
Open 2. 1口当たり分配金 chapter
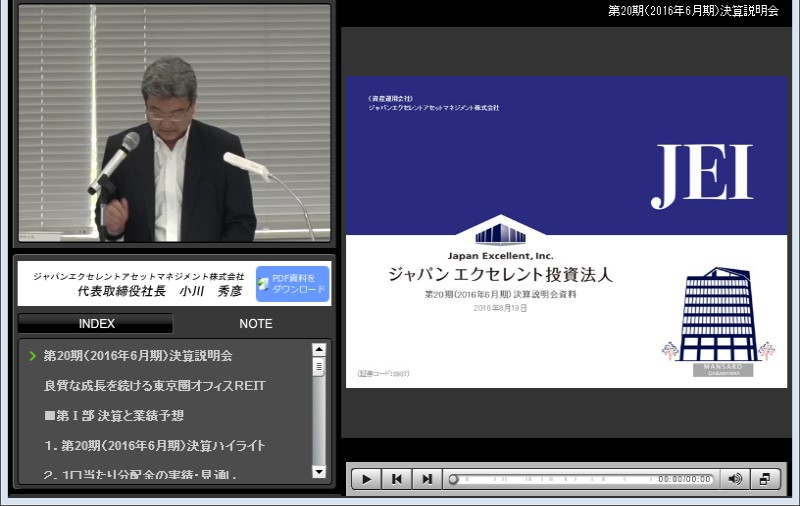139,475
